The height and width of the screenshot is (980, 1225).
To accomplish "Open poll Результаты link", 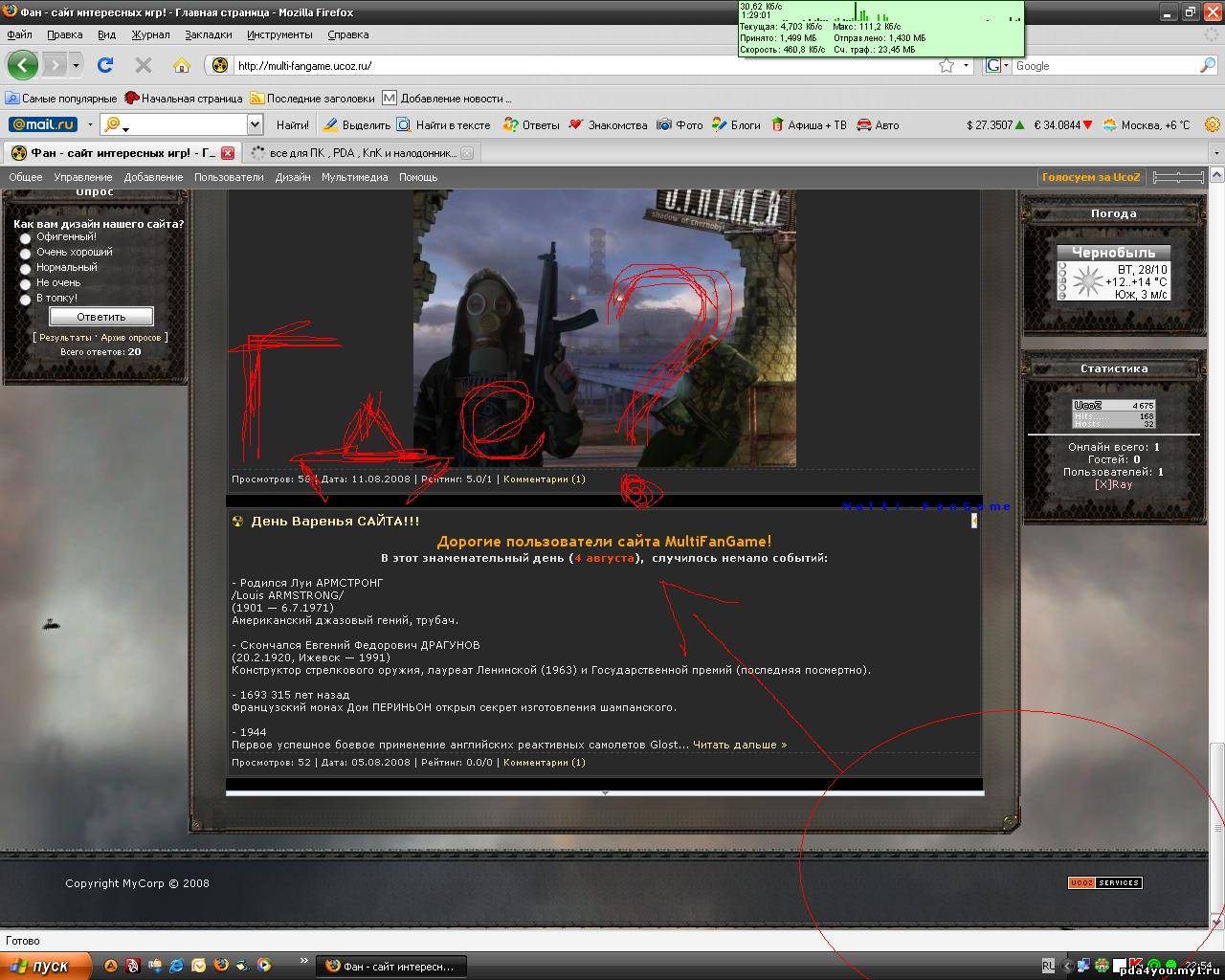I will click(65, 338).
